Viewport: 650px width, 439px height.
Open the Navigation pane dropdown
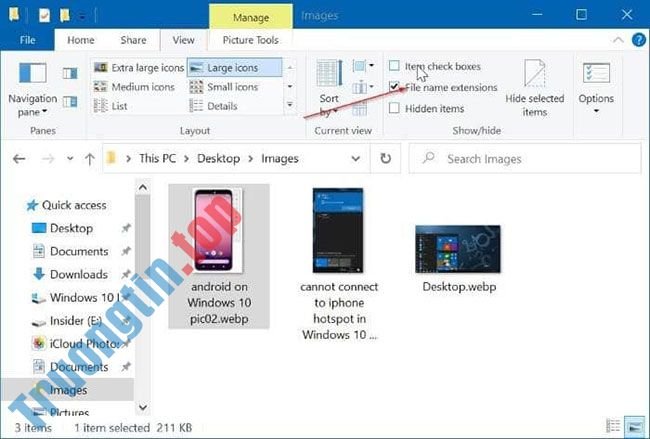click(33, 90)
